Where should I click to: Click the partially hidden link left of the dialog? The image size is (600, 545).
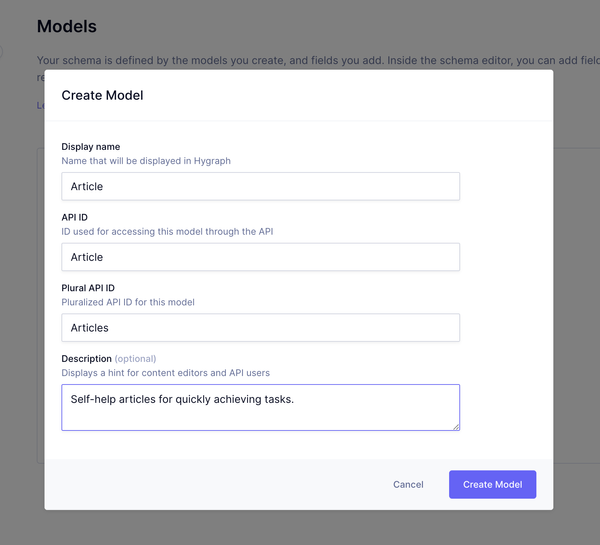click(x=41, y=105)
